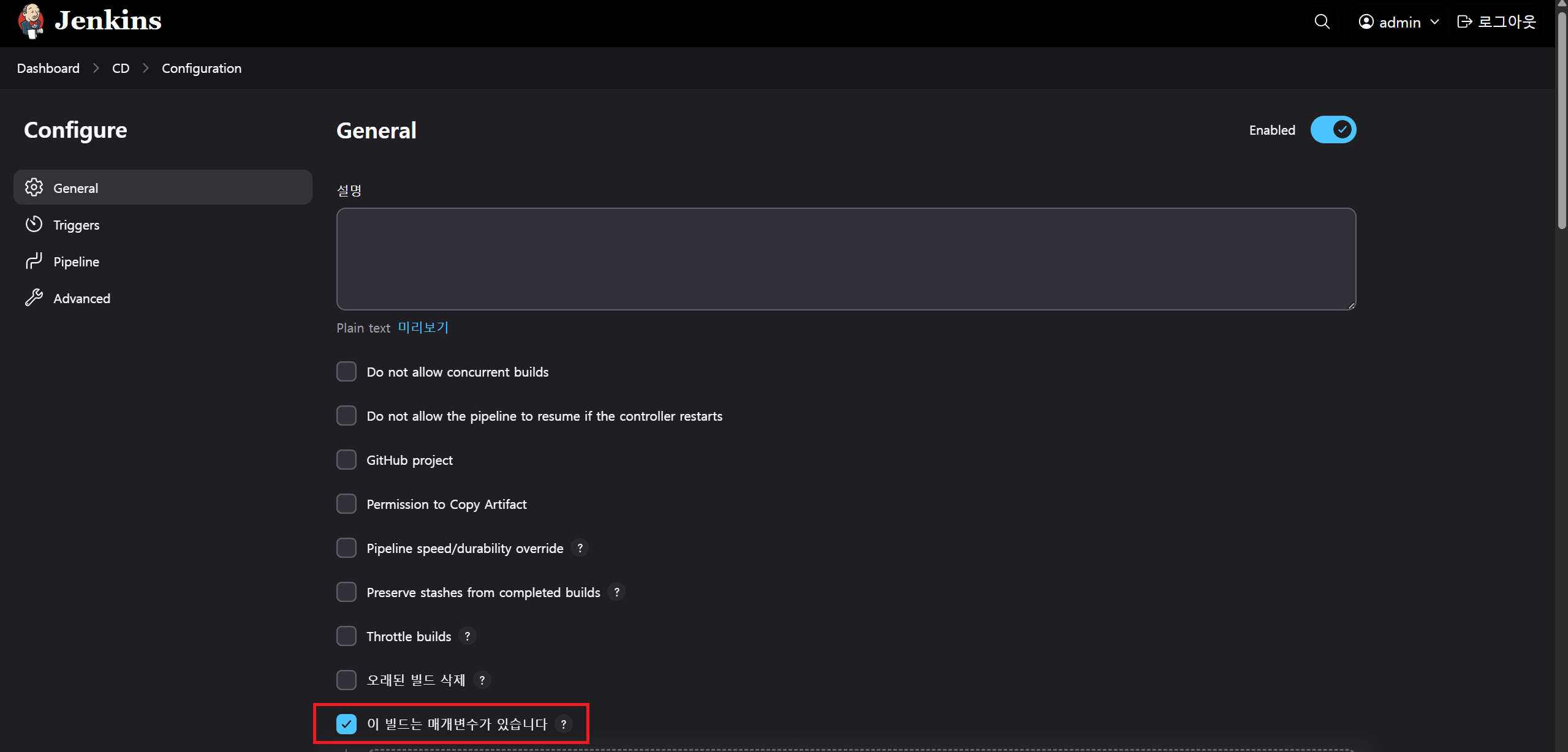
Task: Uncheck 이 빌드는 매개변수가 있습니다 checkbox
Action: tap(346, 724)
